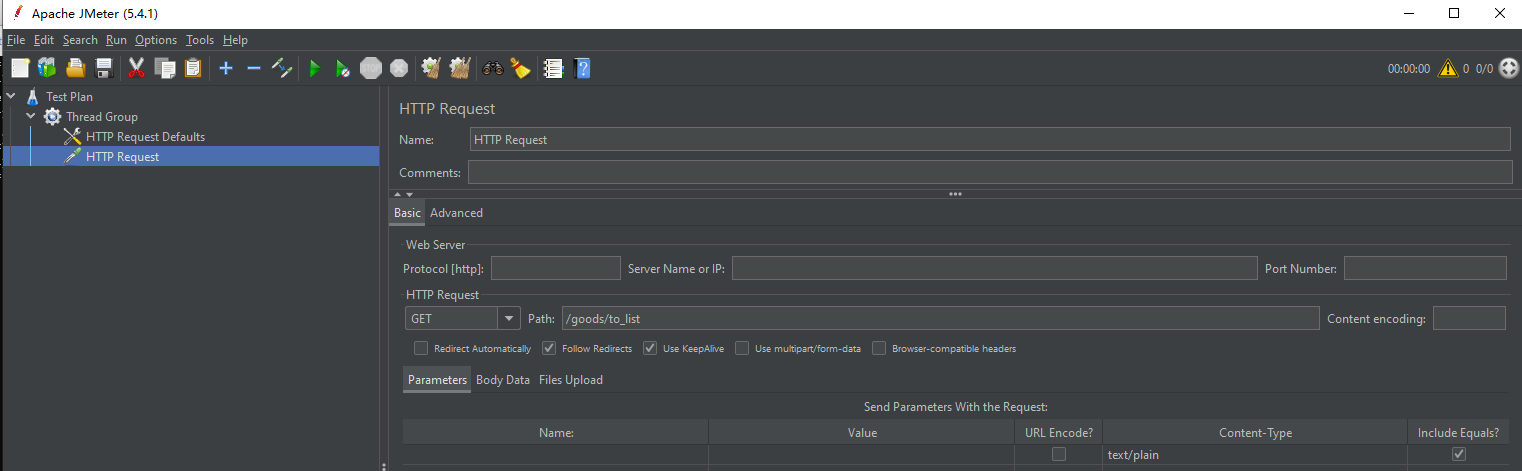This screenshot has width=1522, height=471.
Task: Open help with question mark book icon
Action: coord(582,68)
